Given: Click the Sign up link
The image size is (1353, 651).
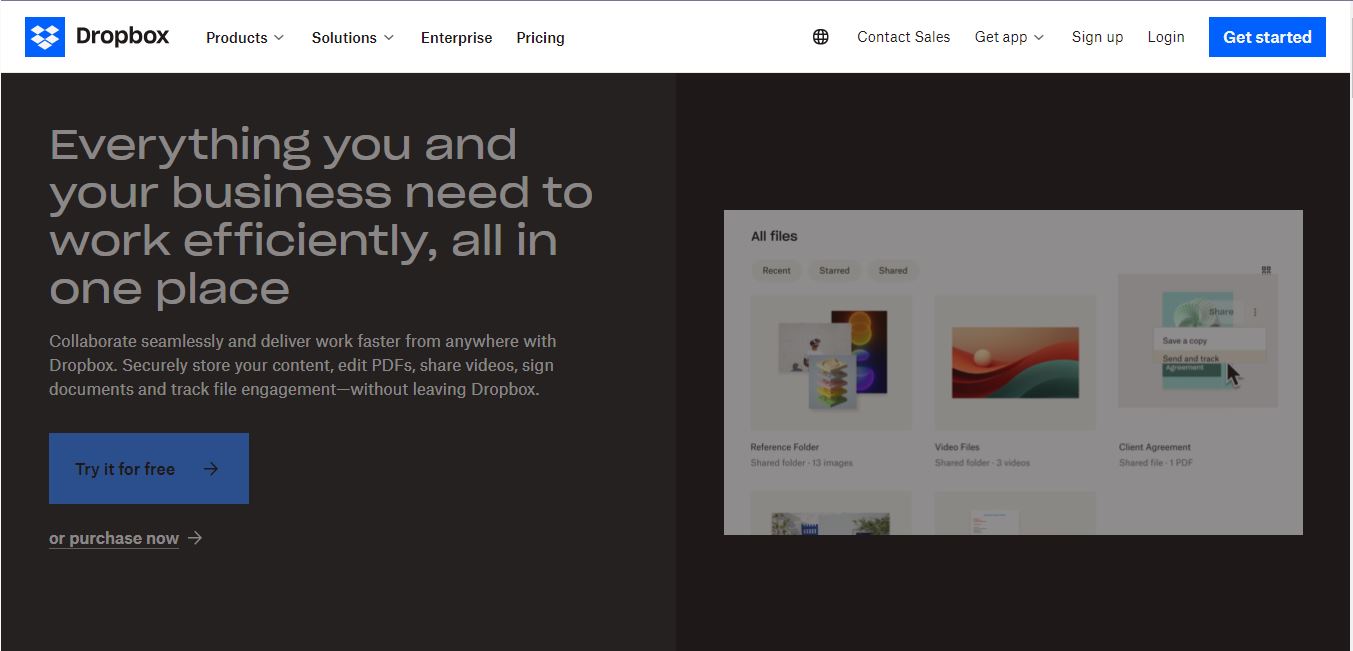Looking at the screenshot, I should (1097, 37).
